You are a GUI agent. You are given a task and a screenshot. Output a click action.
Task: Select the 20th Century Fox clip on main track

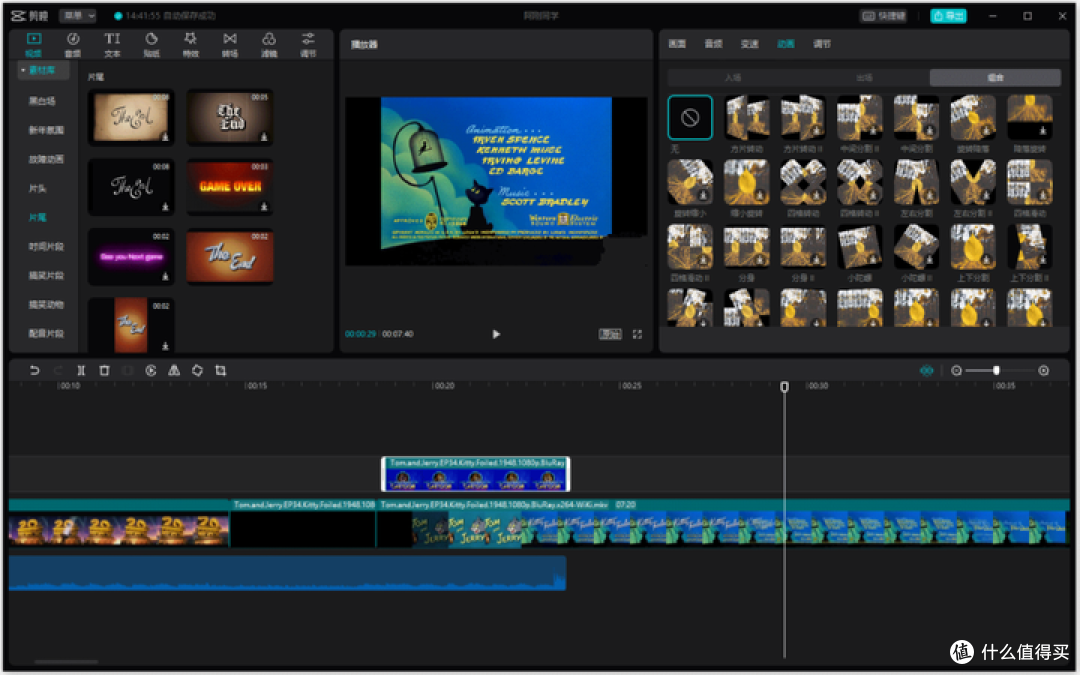point(118,523)
